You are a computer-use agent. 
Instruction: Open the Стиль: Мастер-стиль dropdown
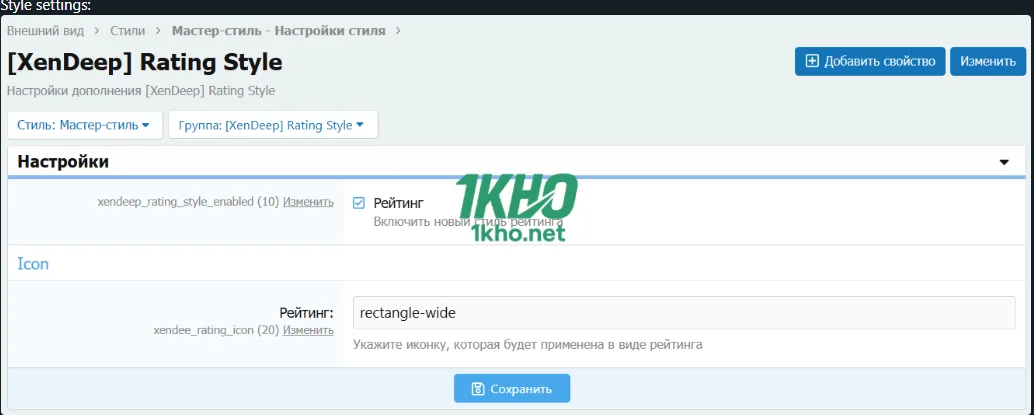pyautogui.click(x=83, y=125)
